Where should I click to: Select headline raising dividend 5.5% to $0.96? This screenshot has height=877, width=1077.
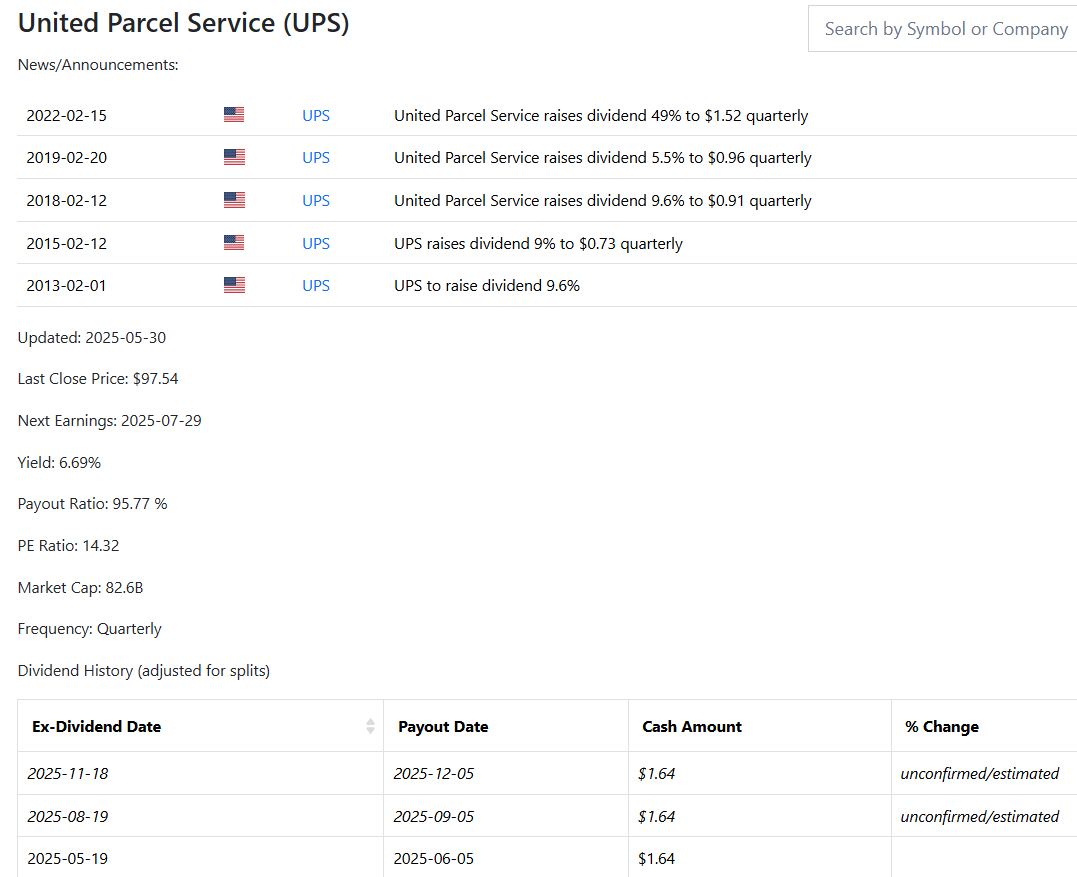click(x=602, y=157)
